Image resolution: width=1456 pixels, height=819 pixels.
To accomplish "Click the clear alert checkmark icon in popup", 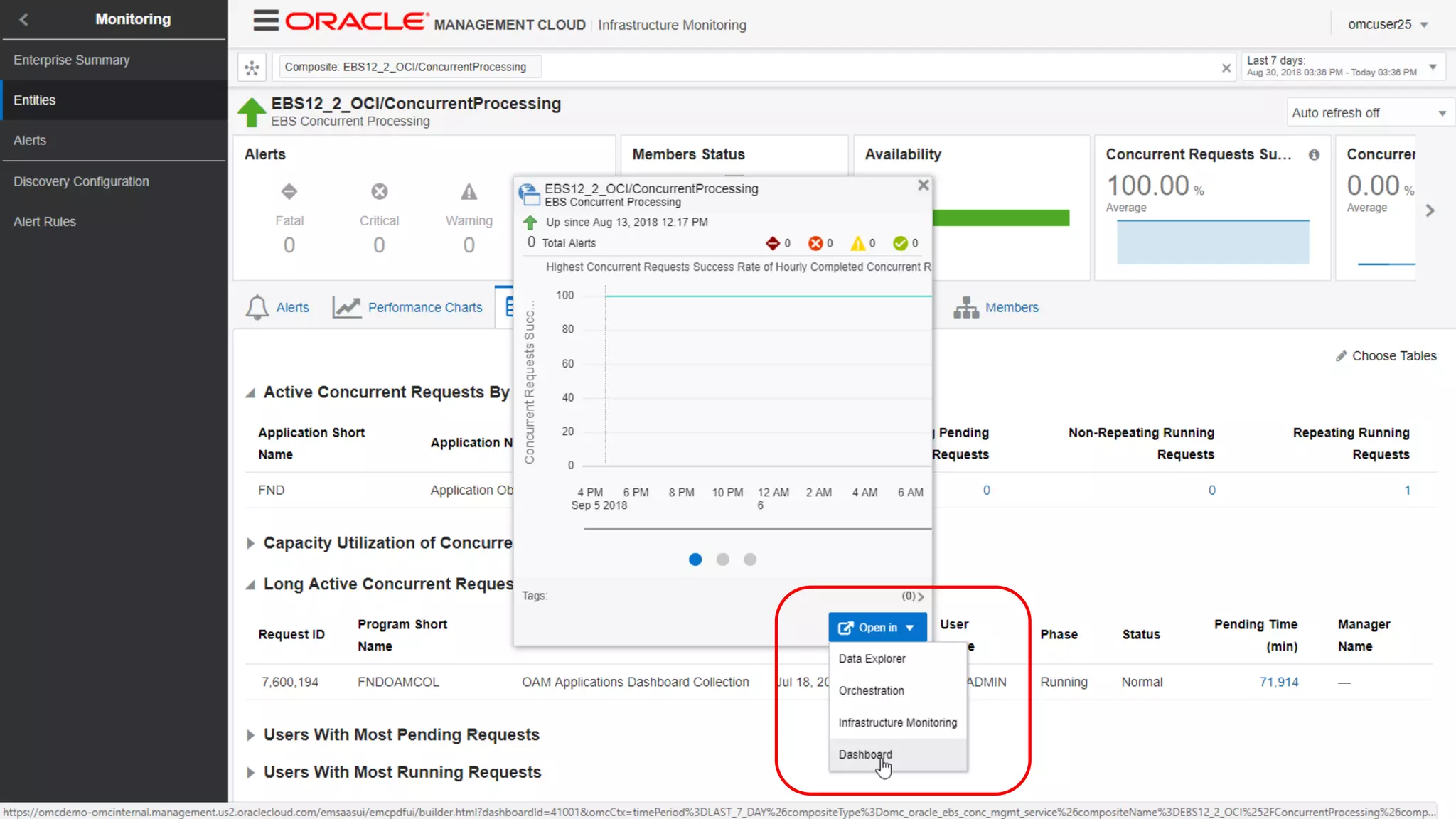I will 901,243.
